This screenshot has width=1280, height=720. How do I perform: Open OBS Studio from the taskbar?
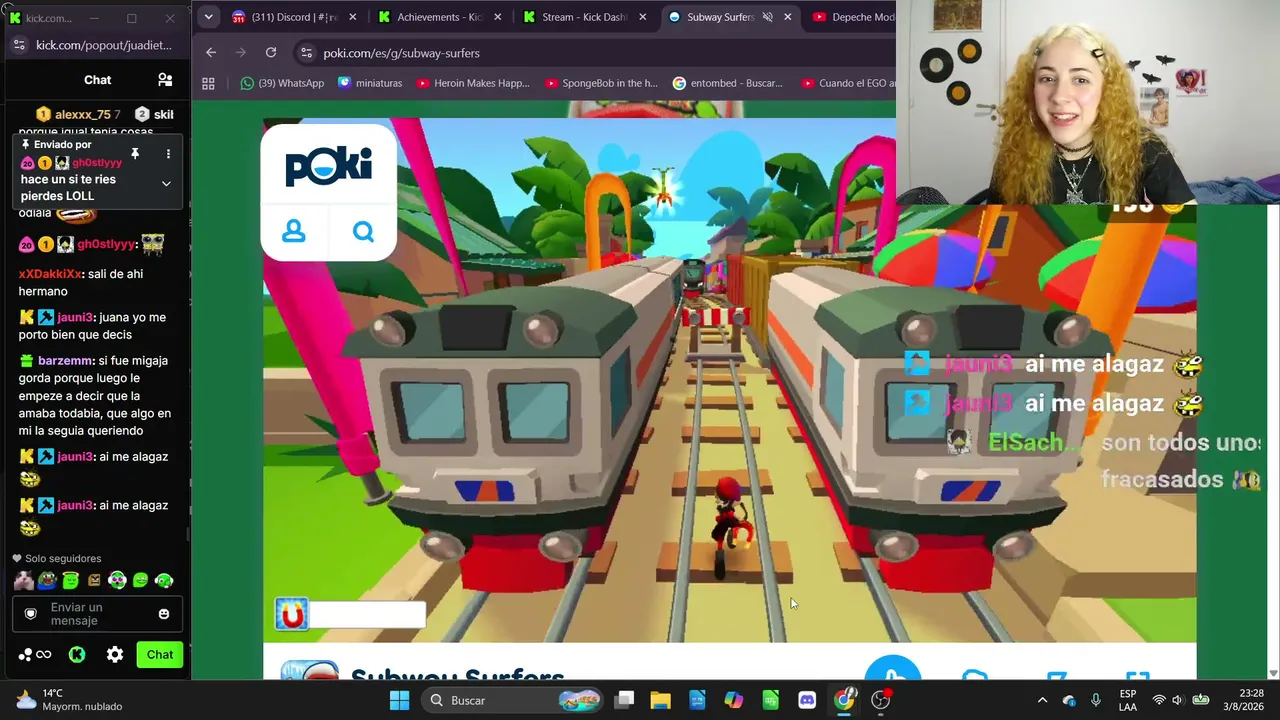881,700
